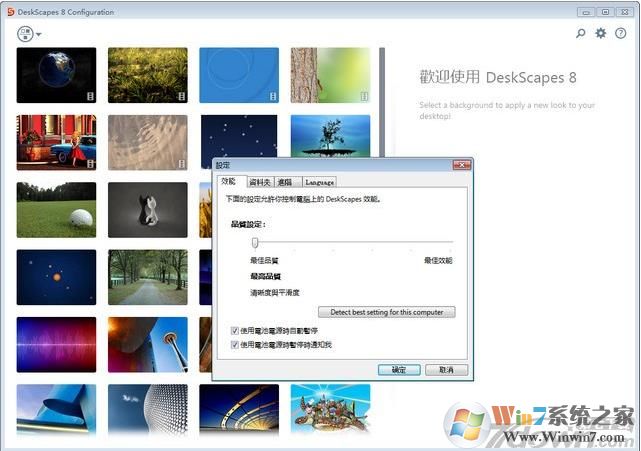Click the round view mode icon
The width and height of the screenshot is (641, 451).
[25, 33]
